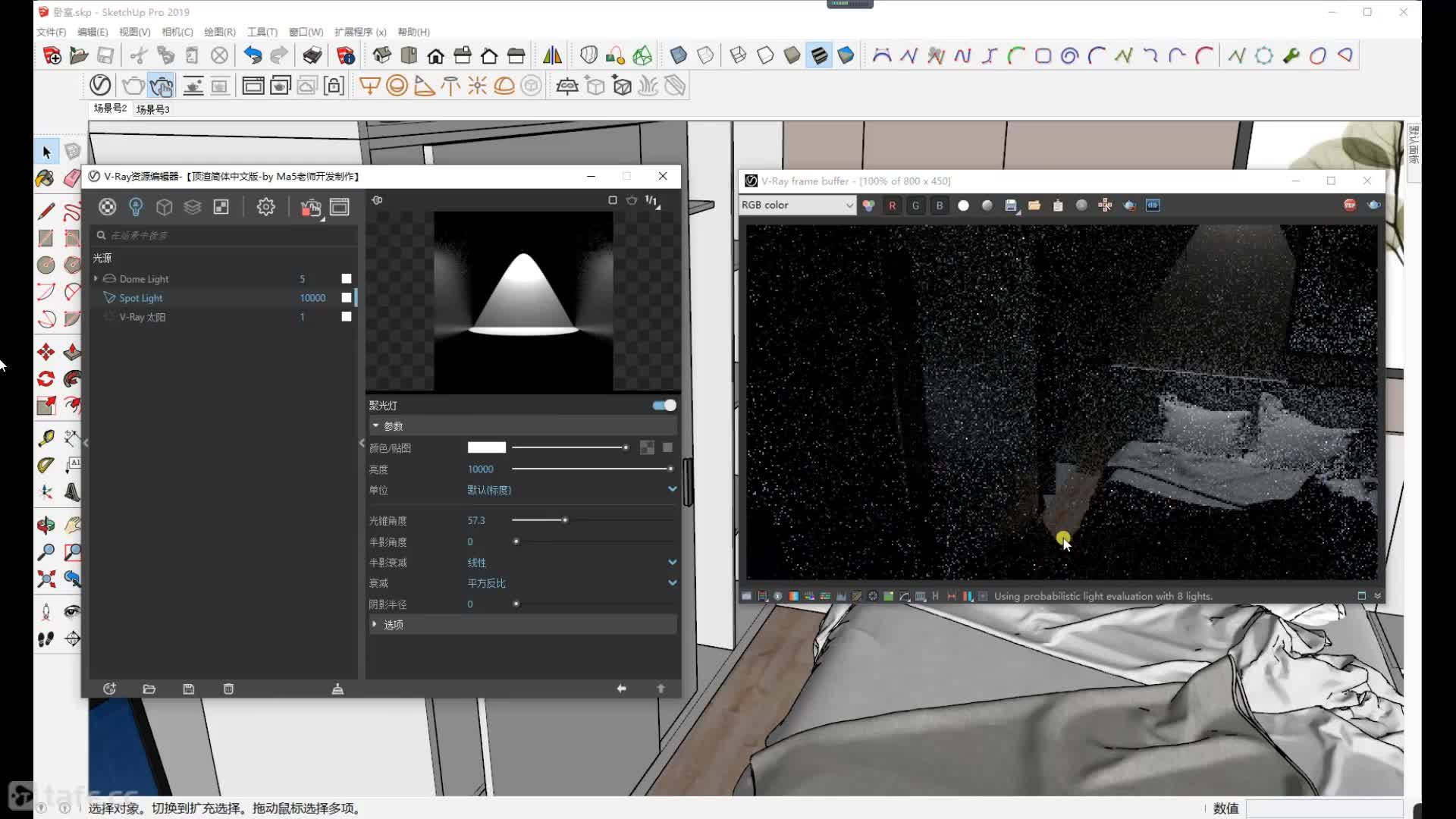The height and width of the screenshot is (819, 1456).
Task: Click the asset search field
Action: [x=224, y=235]
